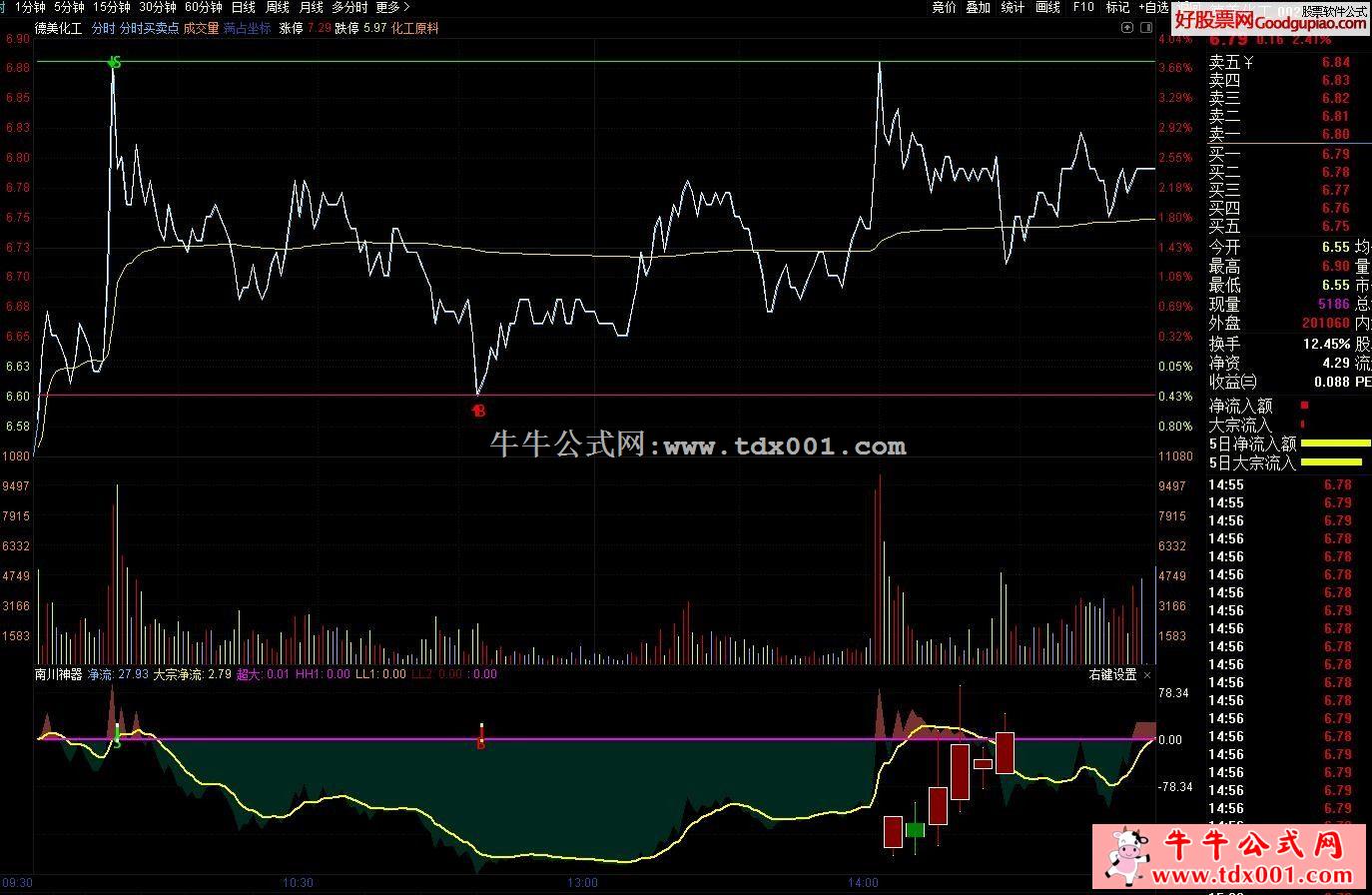The height and width of the screenshot is (895, 1372).
Task: Switch to the 15分钟 period
Action: 111,7
